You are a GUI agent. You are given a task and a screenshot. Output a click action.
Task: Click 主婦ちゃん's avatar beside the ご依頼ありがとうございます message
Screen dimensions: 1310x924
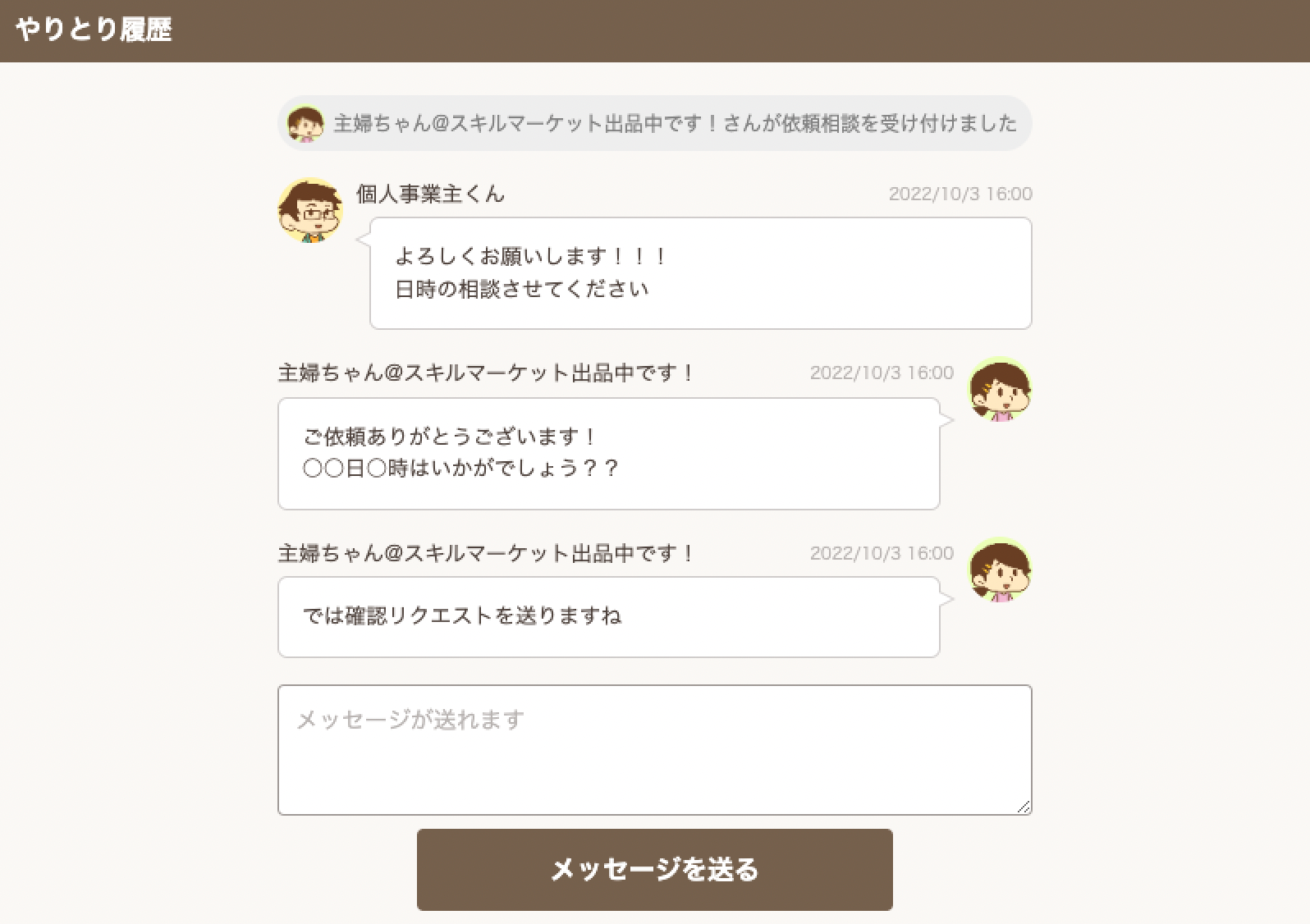tap(1000, 390)
